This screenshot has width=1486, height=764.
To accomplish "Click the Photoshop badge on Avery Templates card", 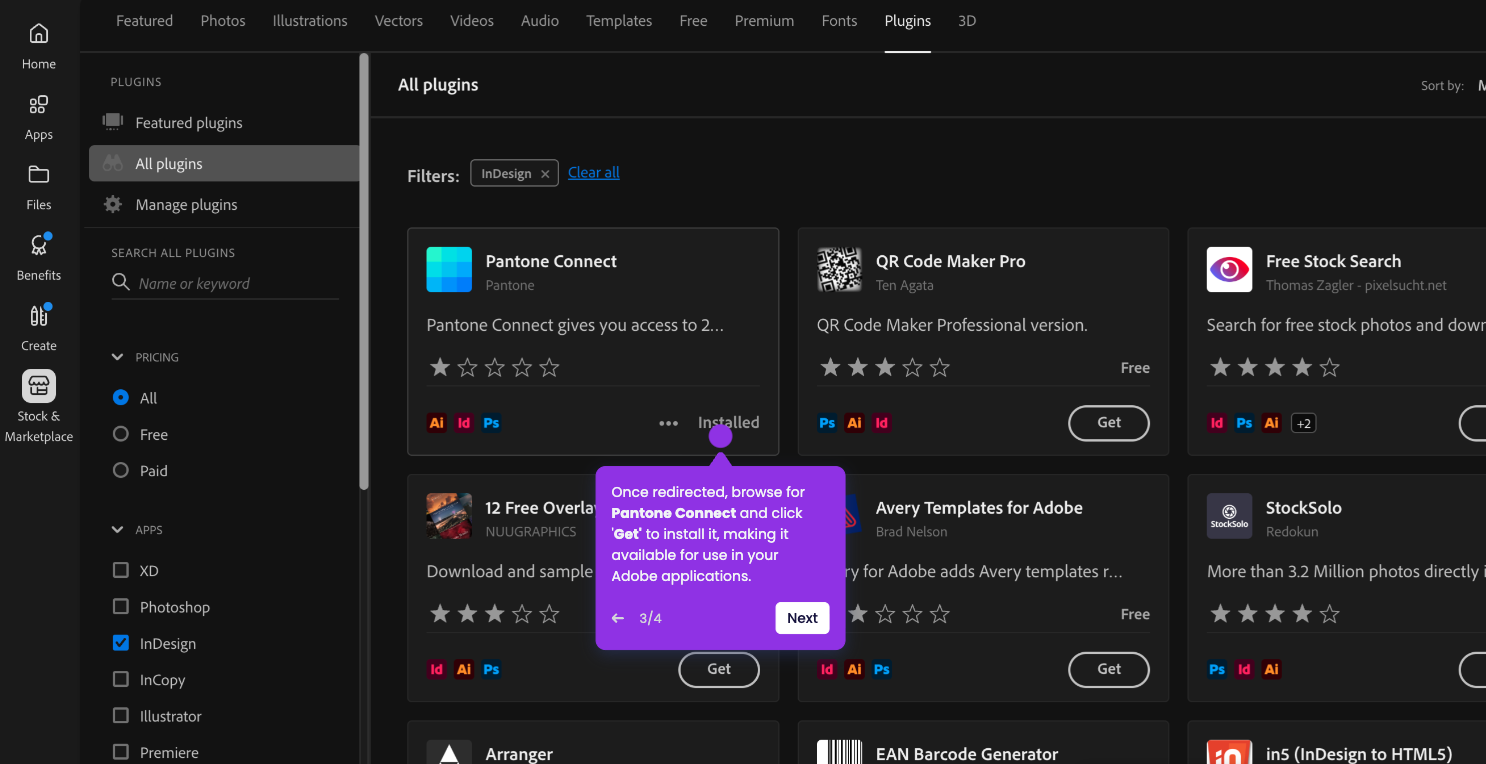I will [x=881, y=669].
